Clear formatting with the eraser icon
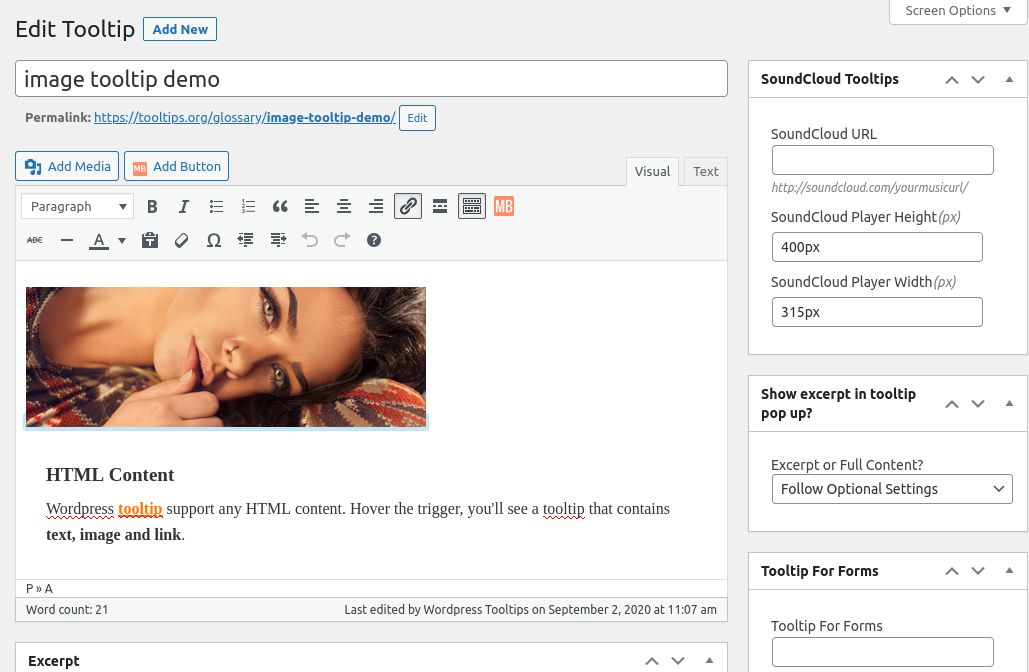Screen dimensions: 1029x672 pyautogui.click(x=182, y=240)
